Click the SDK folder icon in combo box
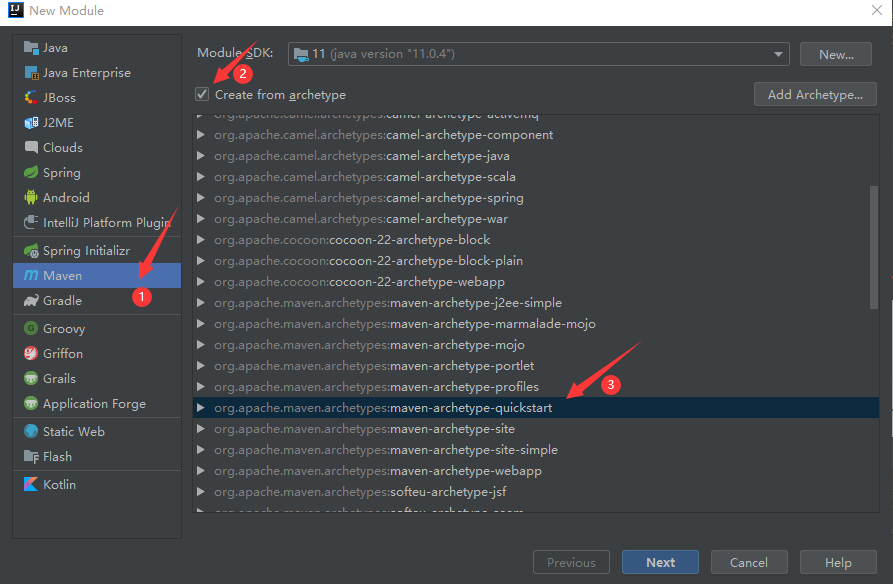This screenshot has width=893, height=584. pyautogui.click(x=301, y=54)
